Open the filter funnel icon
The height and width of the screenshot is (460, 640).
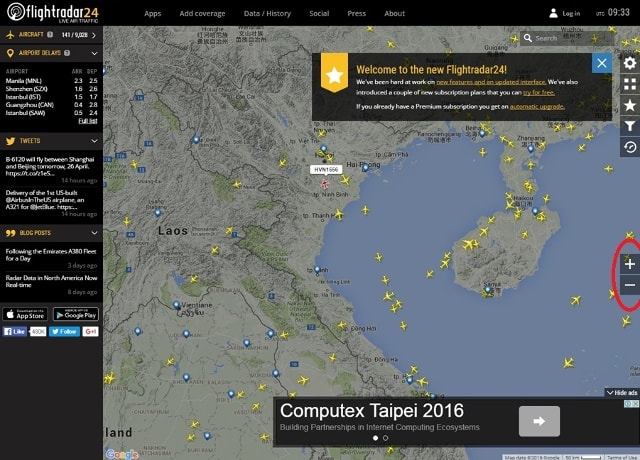[x=629, y=126]
